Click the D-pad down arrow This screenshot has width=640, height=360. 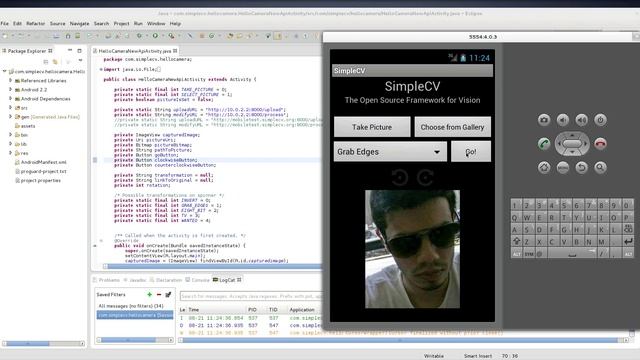(x=572, y=152)
